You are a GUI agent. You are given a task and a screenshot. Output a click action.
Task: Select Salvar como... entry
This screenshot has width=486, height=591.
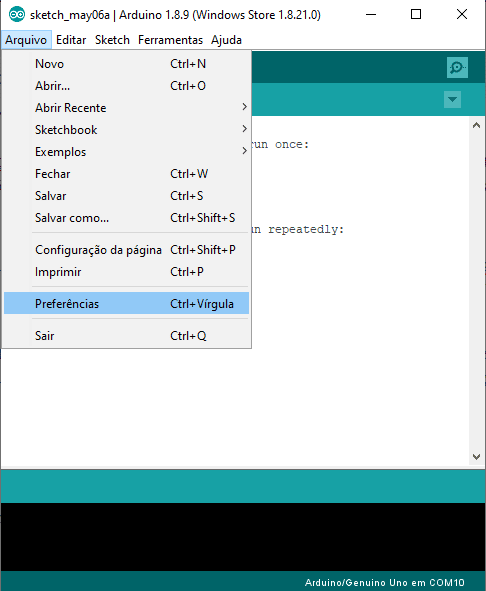[126, 218]
